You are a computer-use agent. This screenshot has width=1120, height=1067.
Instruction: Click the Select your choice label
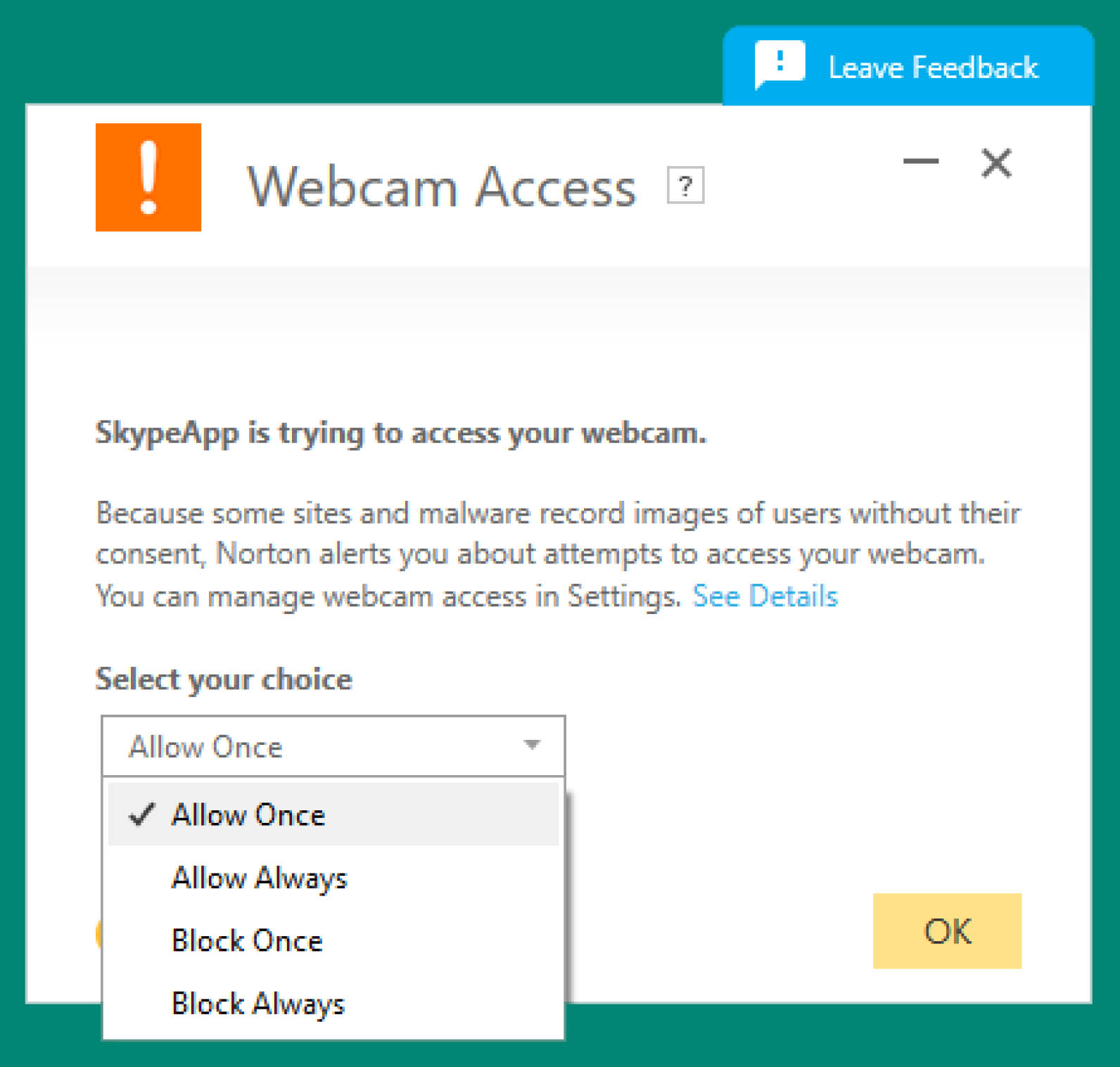coord(224,679)
